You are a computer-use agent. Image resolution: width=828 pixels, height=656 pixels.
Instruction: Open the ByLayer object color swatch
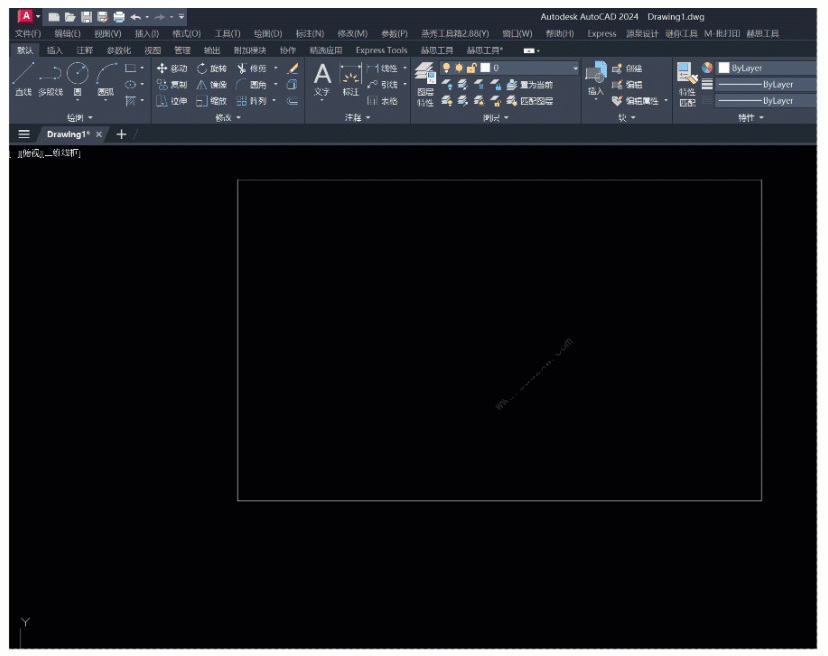pyautogui.click(x=724, y=68)
